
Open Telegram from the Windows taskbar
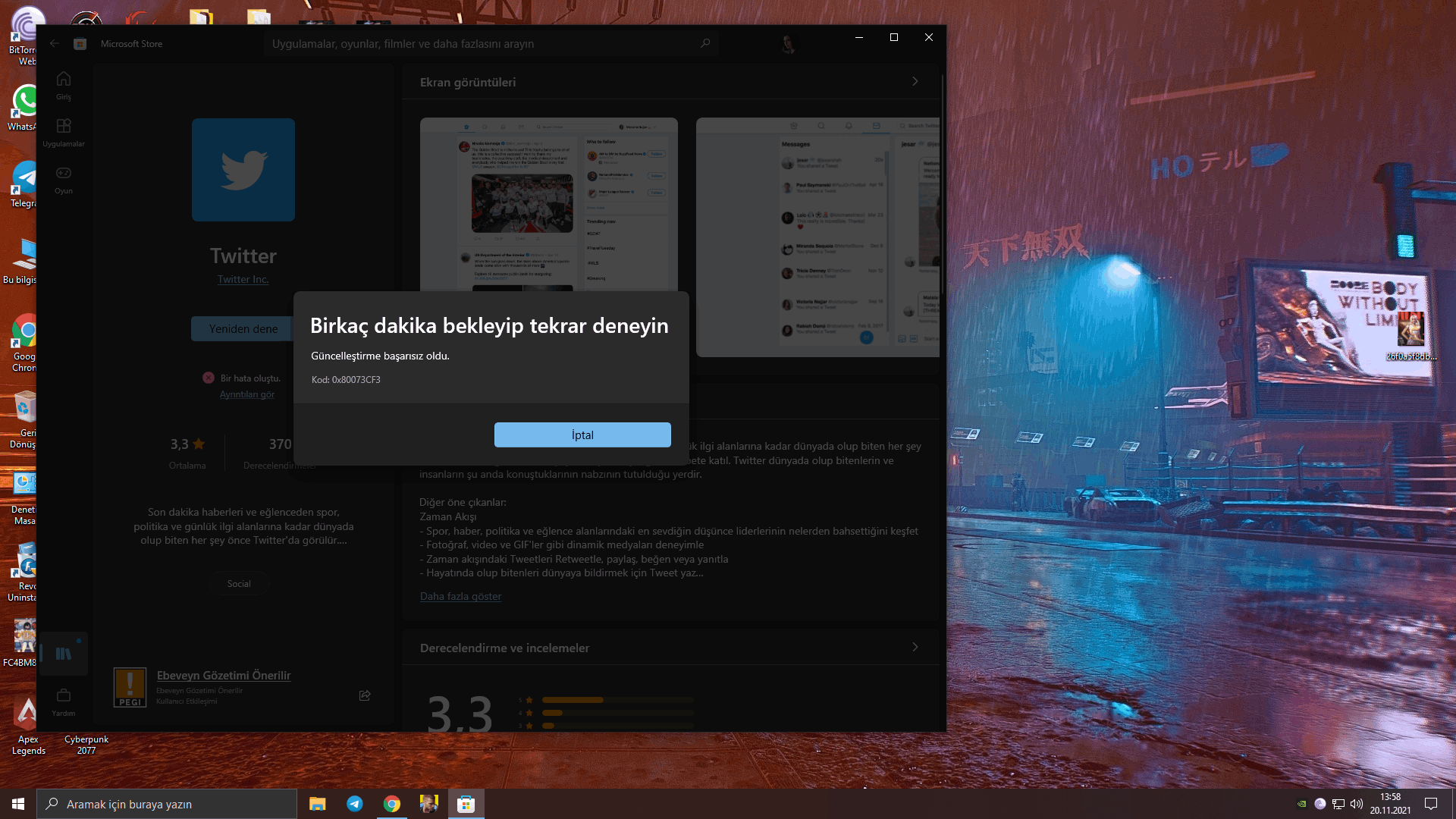pos(354,804)
